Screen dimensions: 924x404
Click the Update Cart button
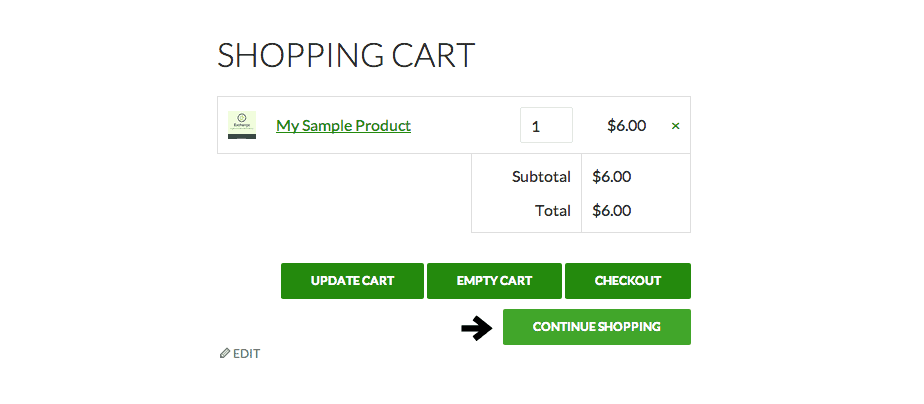click(352, 281)
